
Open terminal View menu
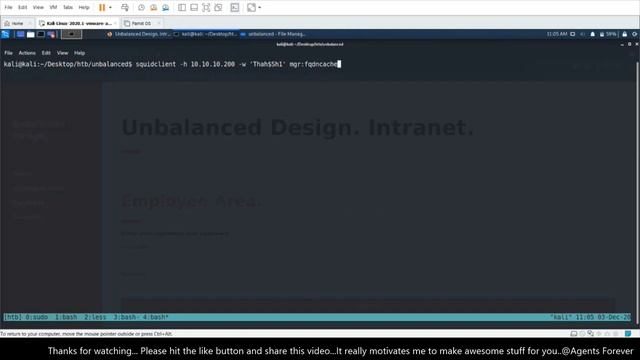tap(62, 53)
